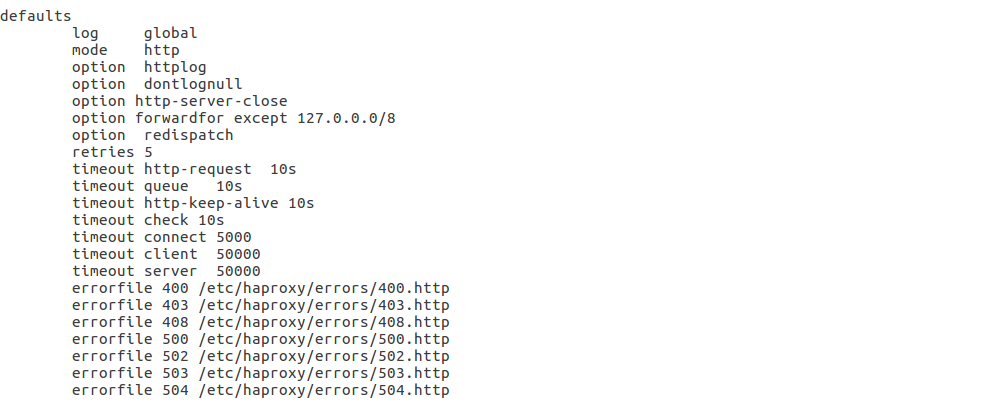1002x409 pixels.
Task: Click the word "defaults" heading
Action: click(36, 16)
